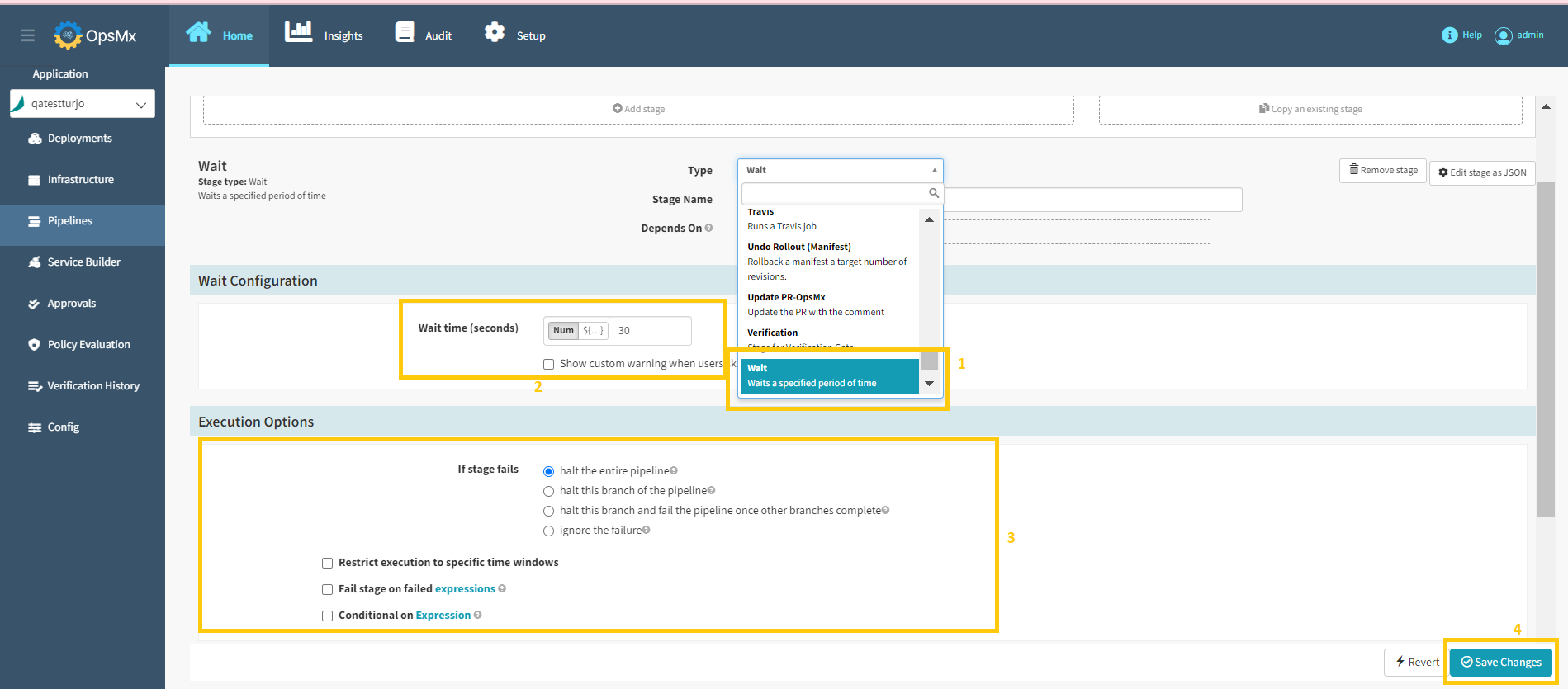This screenshot has height=689, width=1568.
Task: Open Pipelines in the sidebar
Action: coord(70,221)
